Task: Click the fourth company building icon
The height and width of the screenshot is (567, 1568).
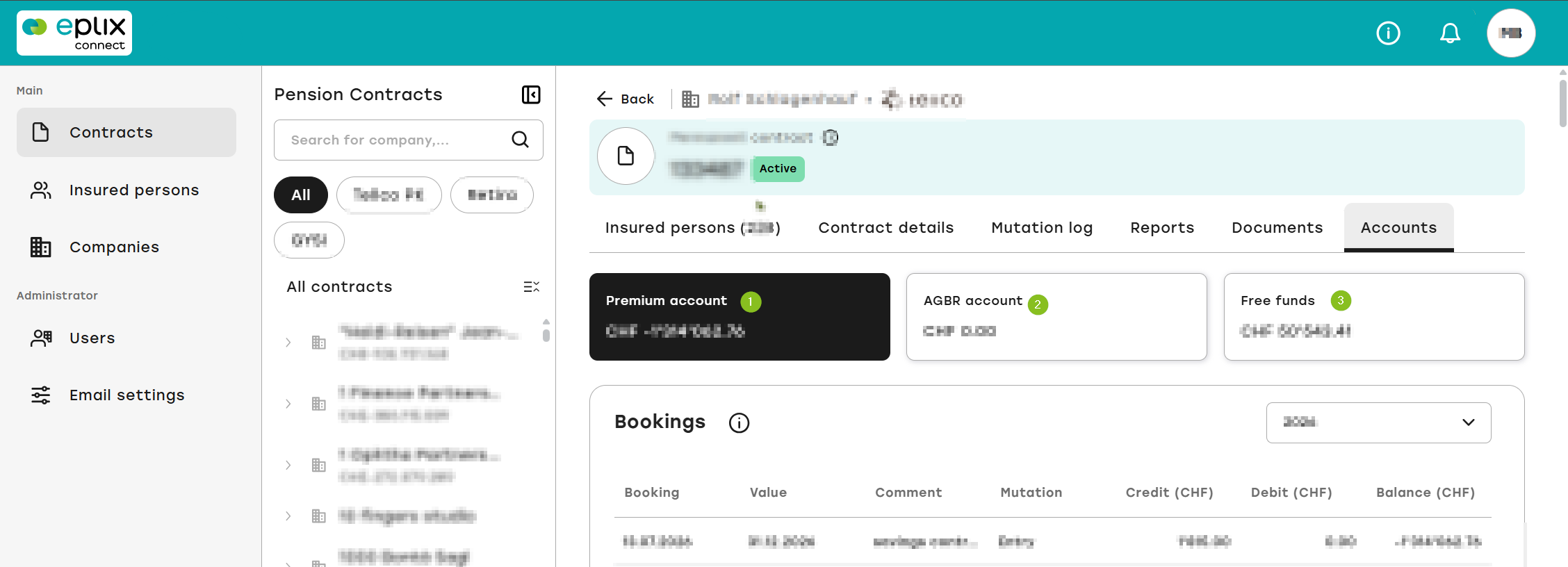Action: tap(319, 516)
